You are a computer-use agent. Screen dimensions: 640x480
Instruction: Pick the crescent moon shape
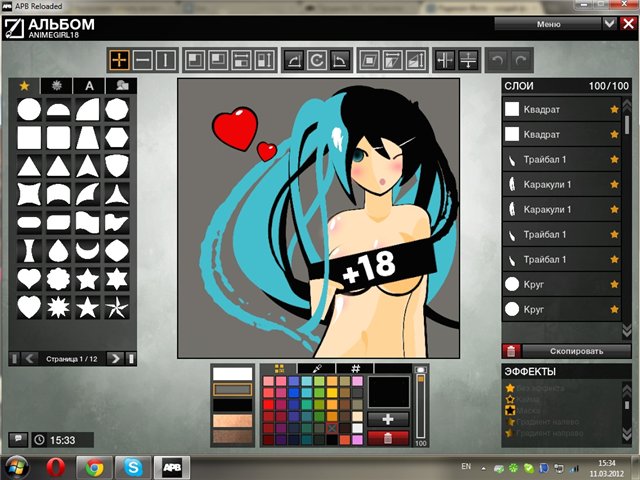coord(89,249)
